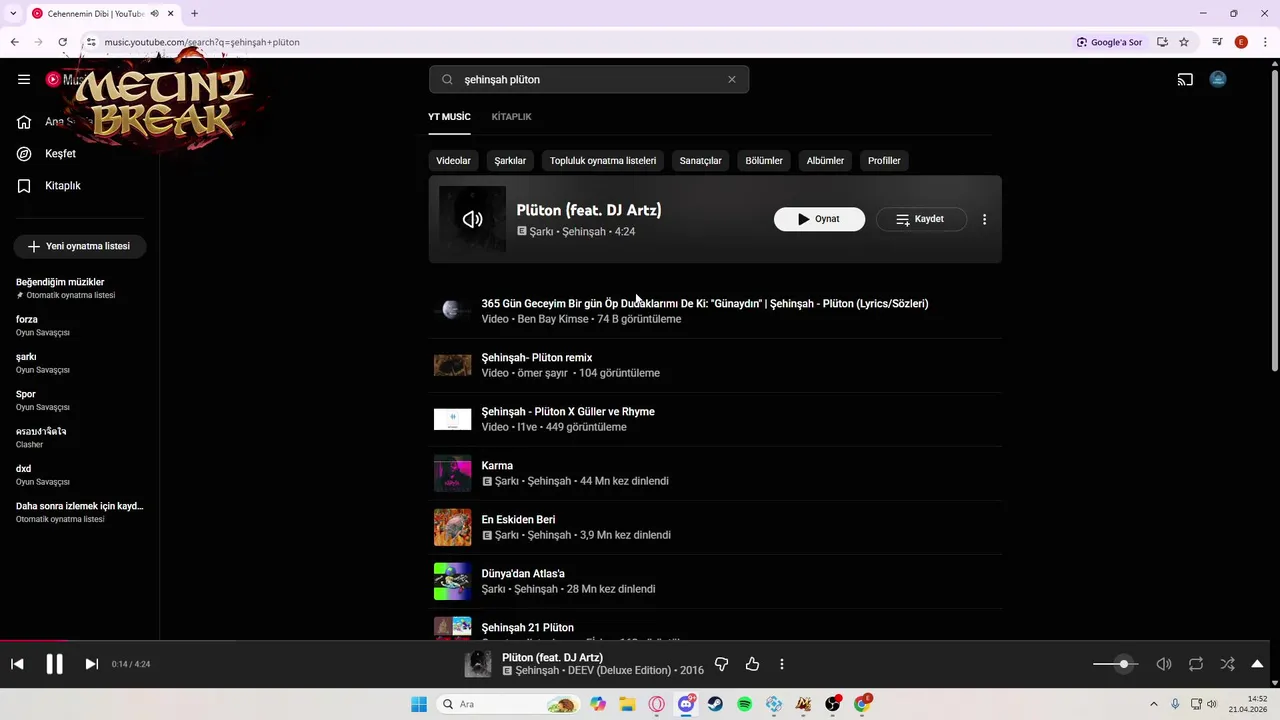
Task: Click the Plüton top result thumbnail
Action: point(472,219)
